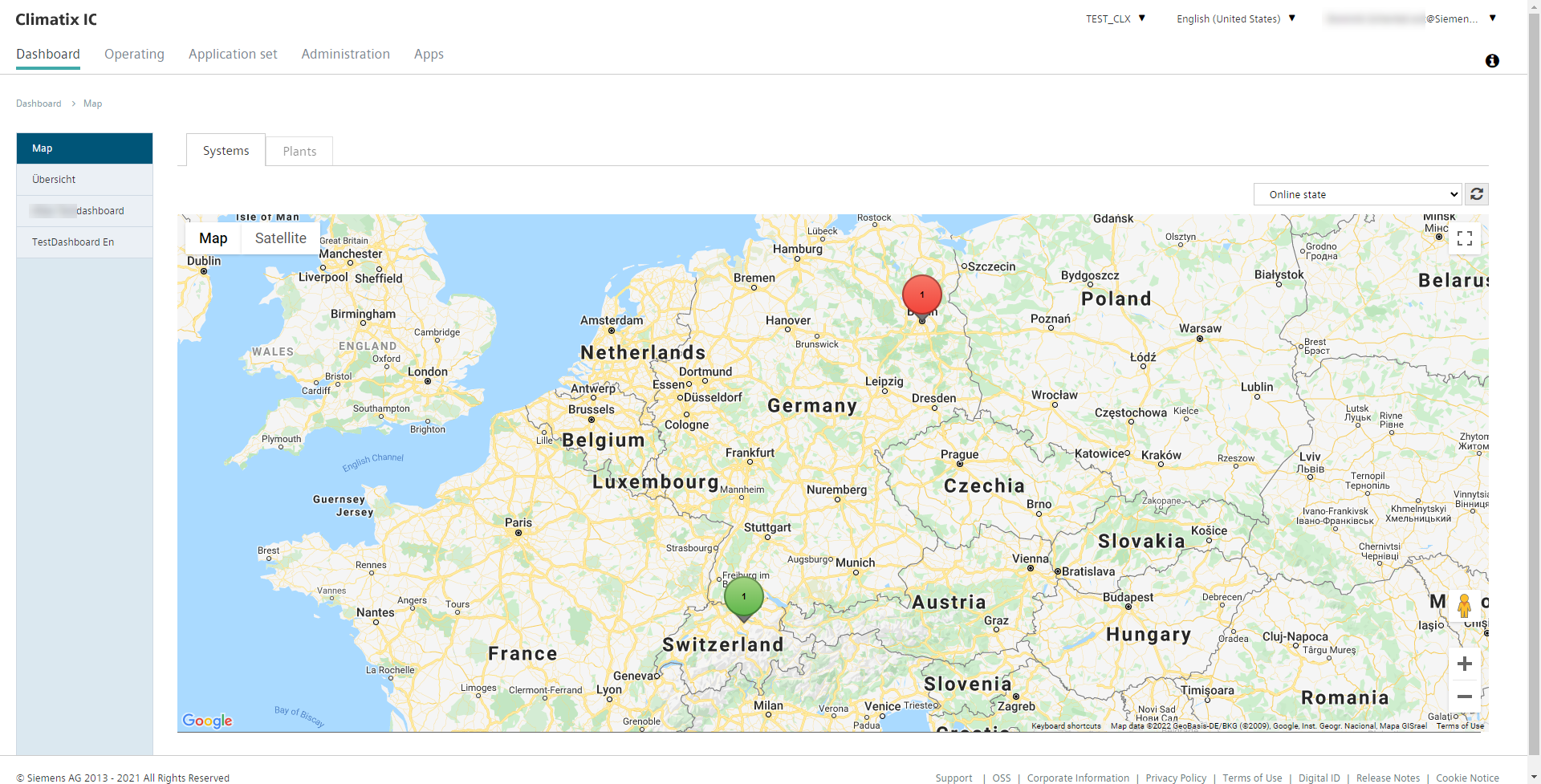The image size is (1541, 784).
Task: Click the Google logo on map
Action: (207, 721)
